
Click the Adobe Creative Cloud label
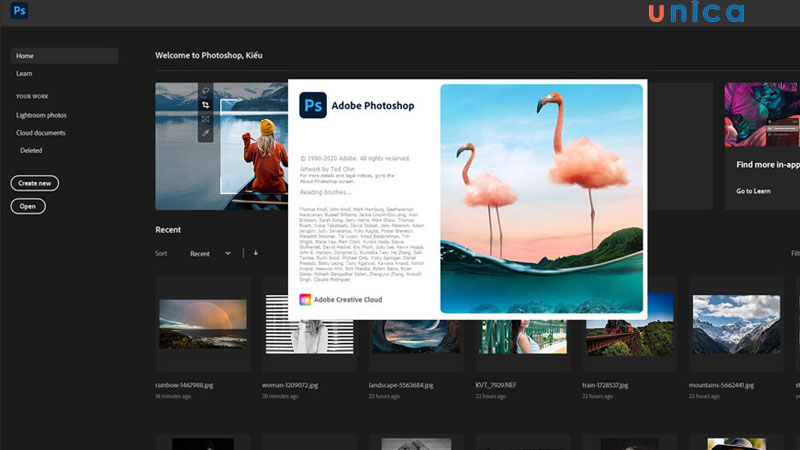(x=348, y=299)
